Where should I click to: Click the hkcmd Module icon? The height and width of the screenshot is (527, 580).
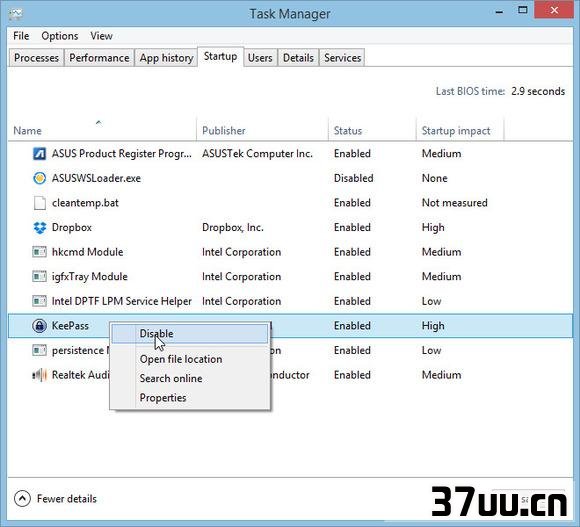click(40, 252)
